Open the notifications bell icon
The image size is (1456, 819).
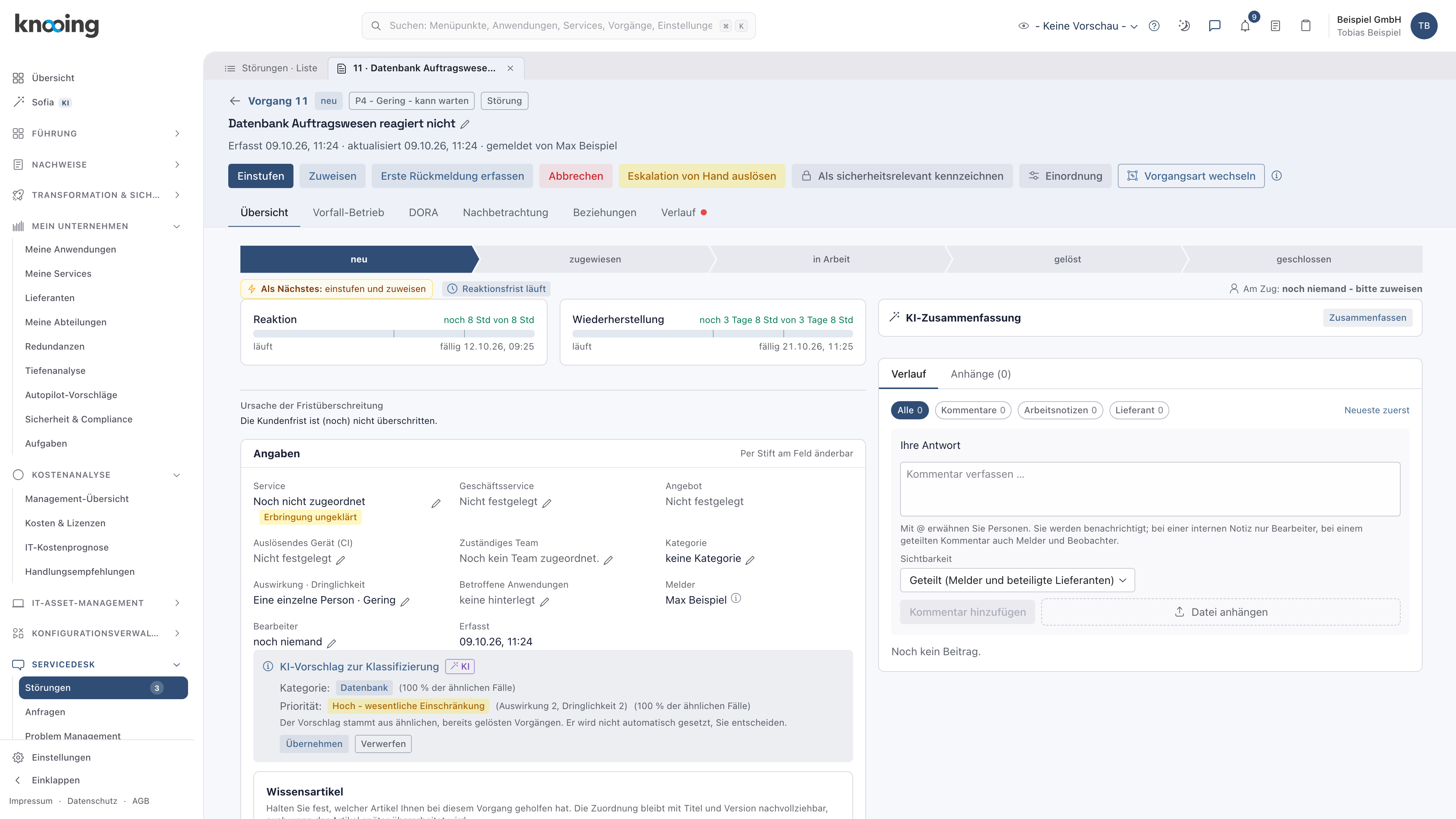pyautogui.click(x=1244, y=26)
